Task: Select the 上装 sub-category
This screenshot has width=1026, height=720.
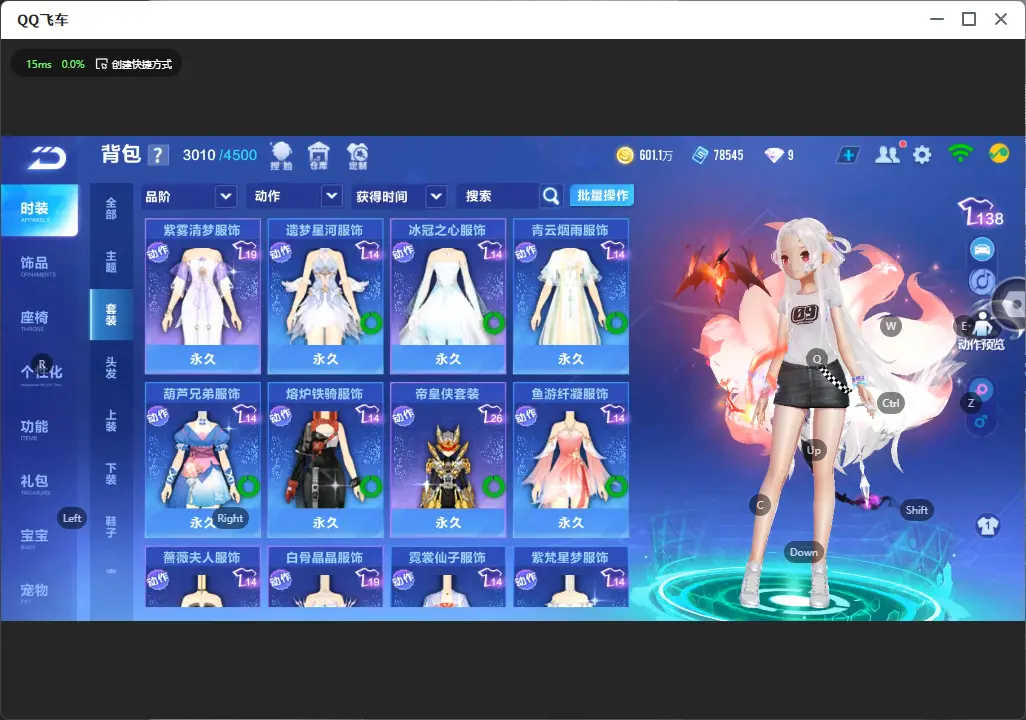Action: pos(111,421)
